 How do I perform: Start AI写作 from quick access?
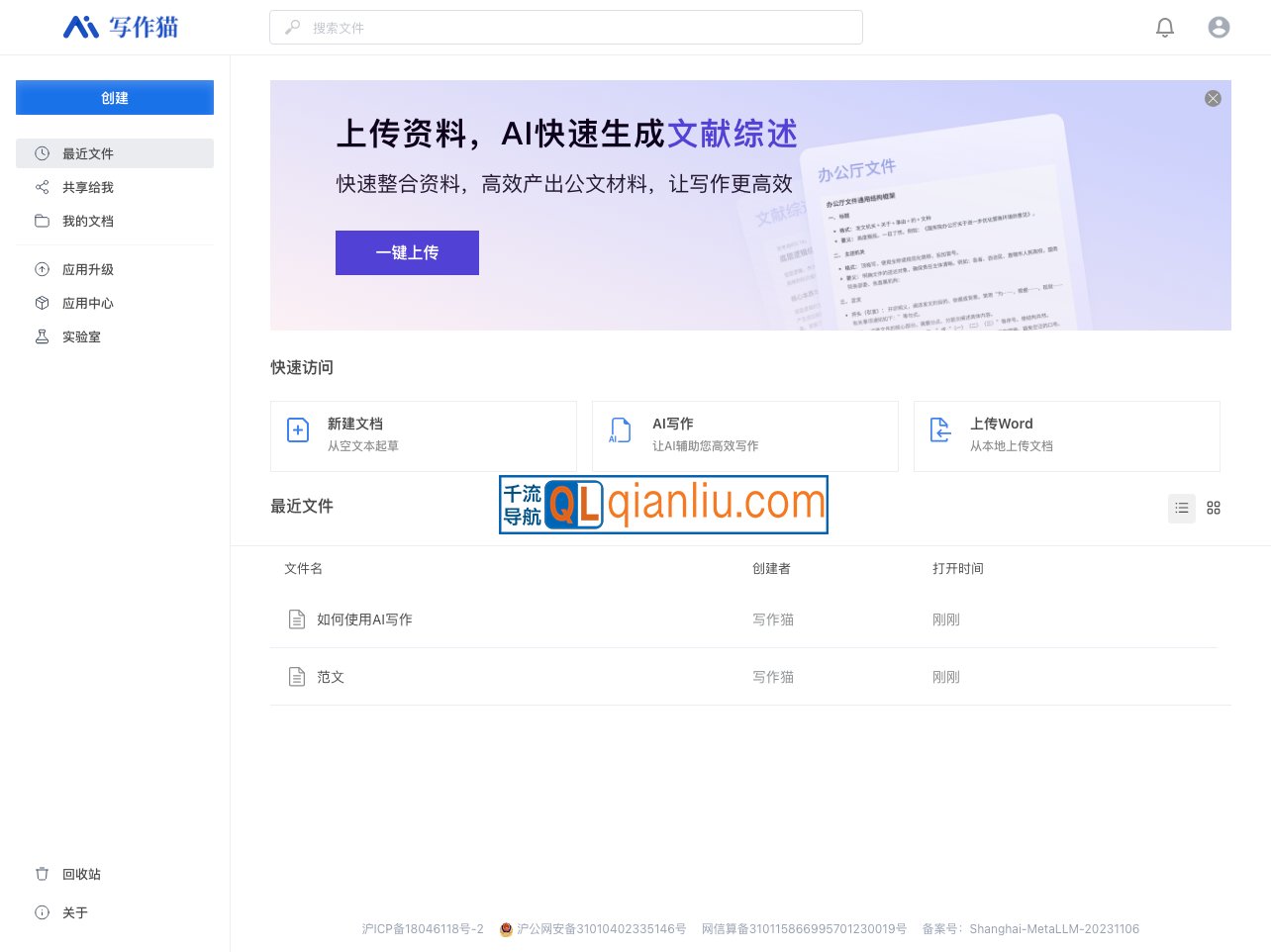pos(744,435)
